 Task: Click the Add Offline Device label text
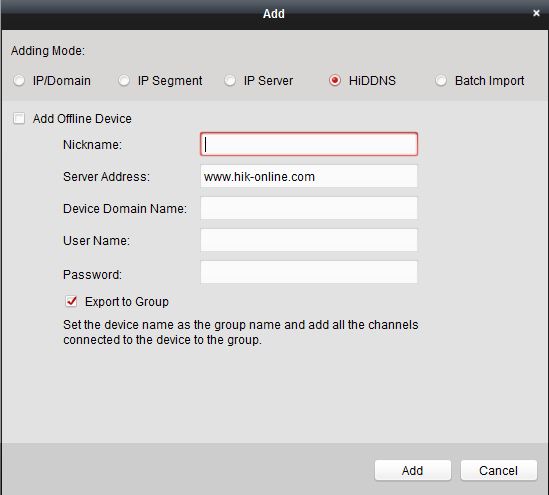[82, 119]
